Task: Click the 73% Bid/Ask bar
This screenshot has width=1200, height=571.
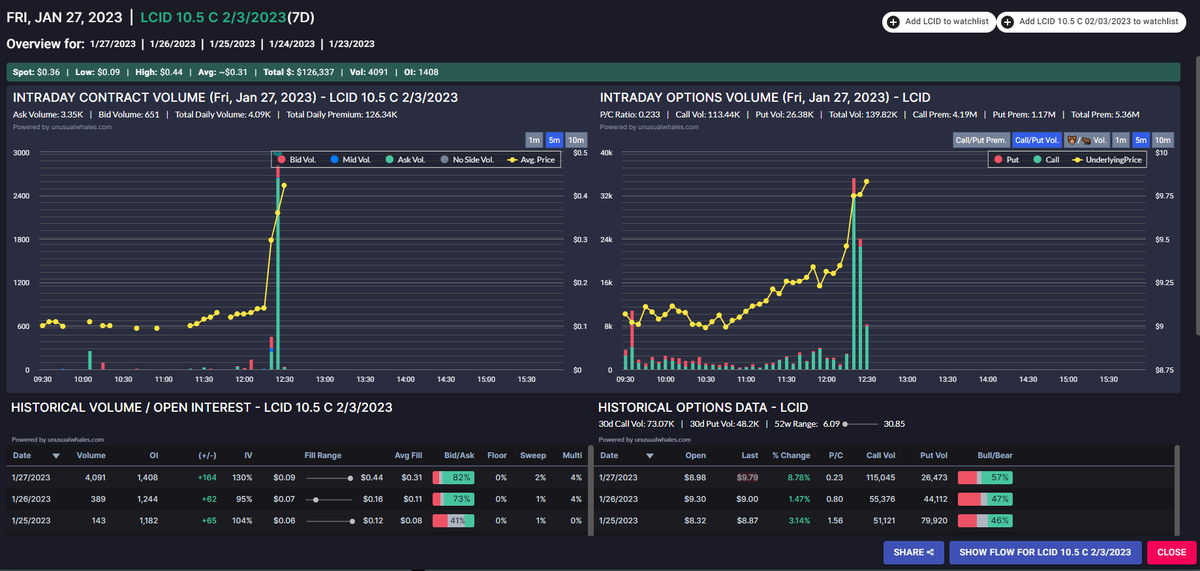Action: 453,498
